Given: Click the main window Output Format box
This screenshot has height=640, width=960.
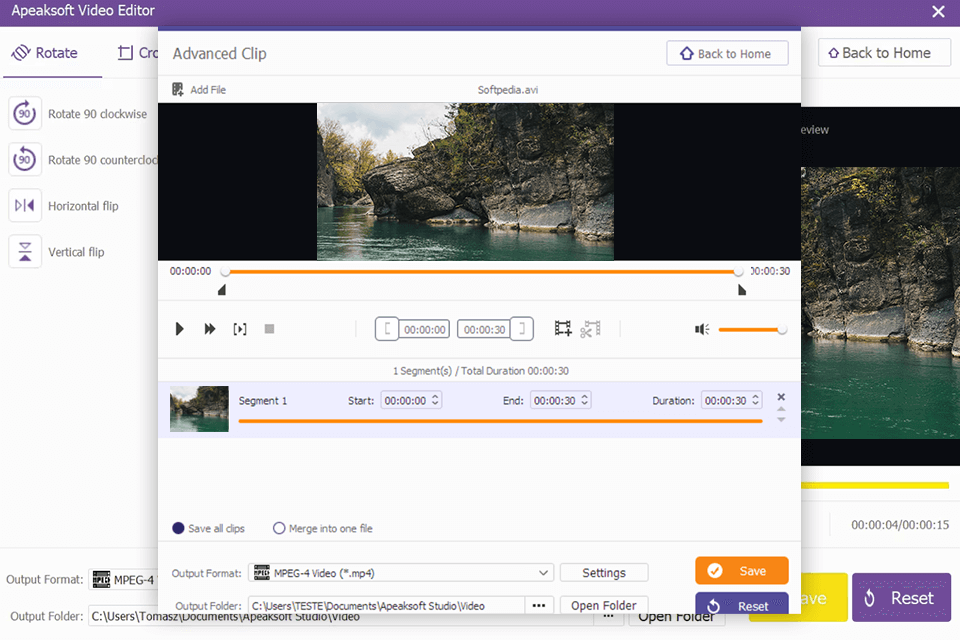Looking at the screenshot, I should click(124, 579).
